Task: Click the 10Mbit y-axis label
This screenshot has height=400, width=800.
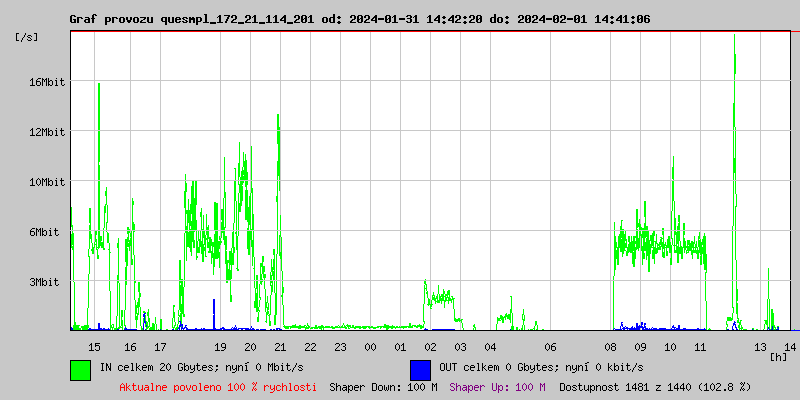Action: coord(46,182)
